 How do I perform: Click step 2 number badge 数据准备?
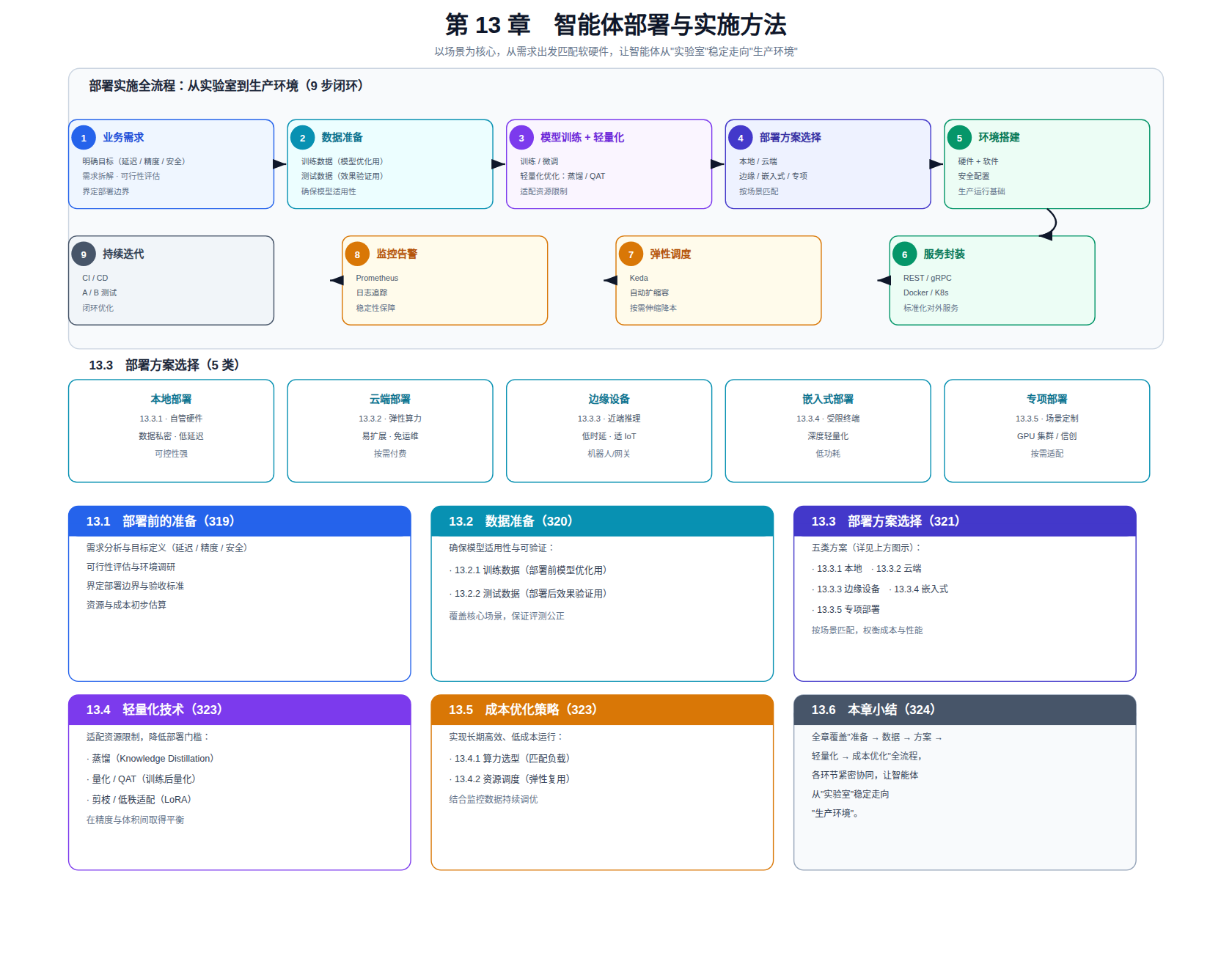click(302, 138)
